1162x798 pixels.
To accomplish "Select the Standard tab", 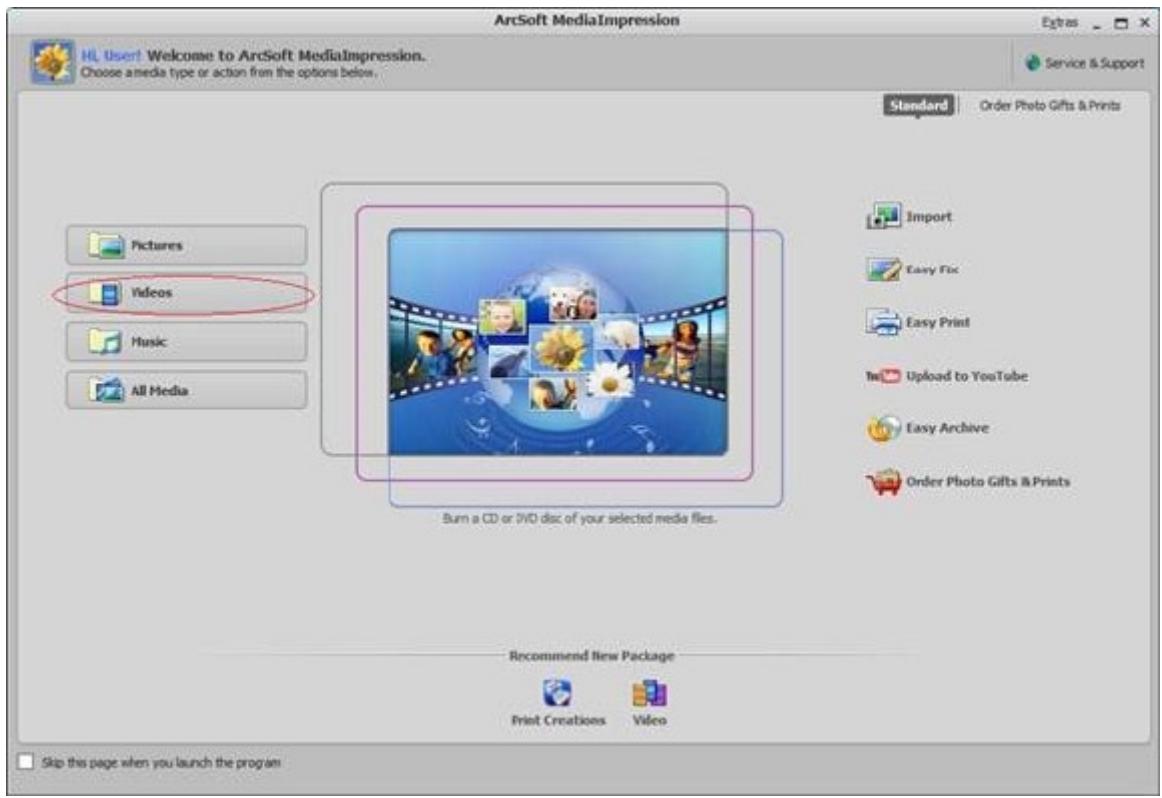I will click(918, 105).
